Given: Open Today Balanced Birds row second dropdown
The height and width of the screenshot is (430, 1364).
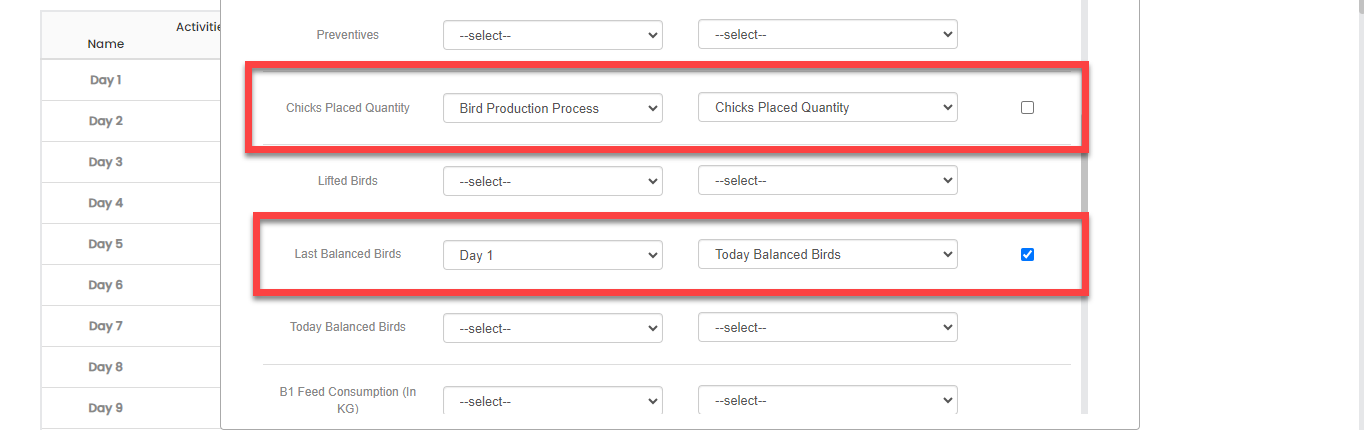Looking at the screenshot, I should point(827,328).
